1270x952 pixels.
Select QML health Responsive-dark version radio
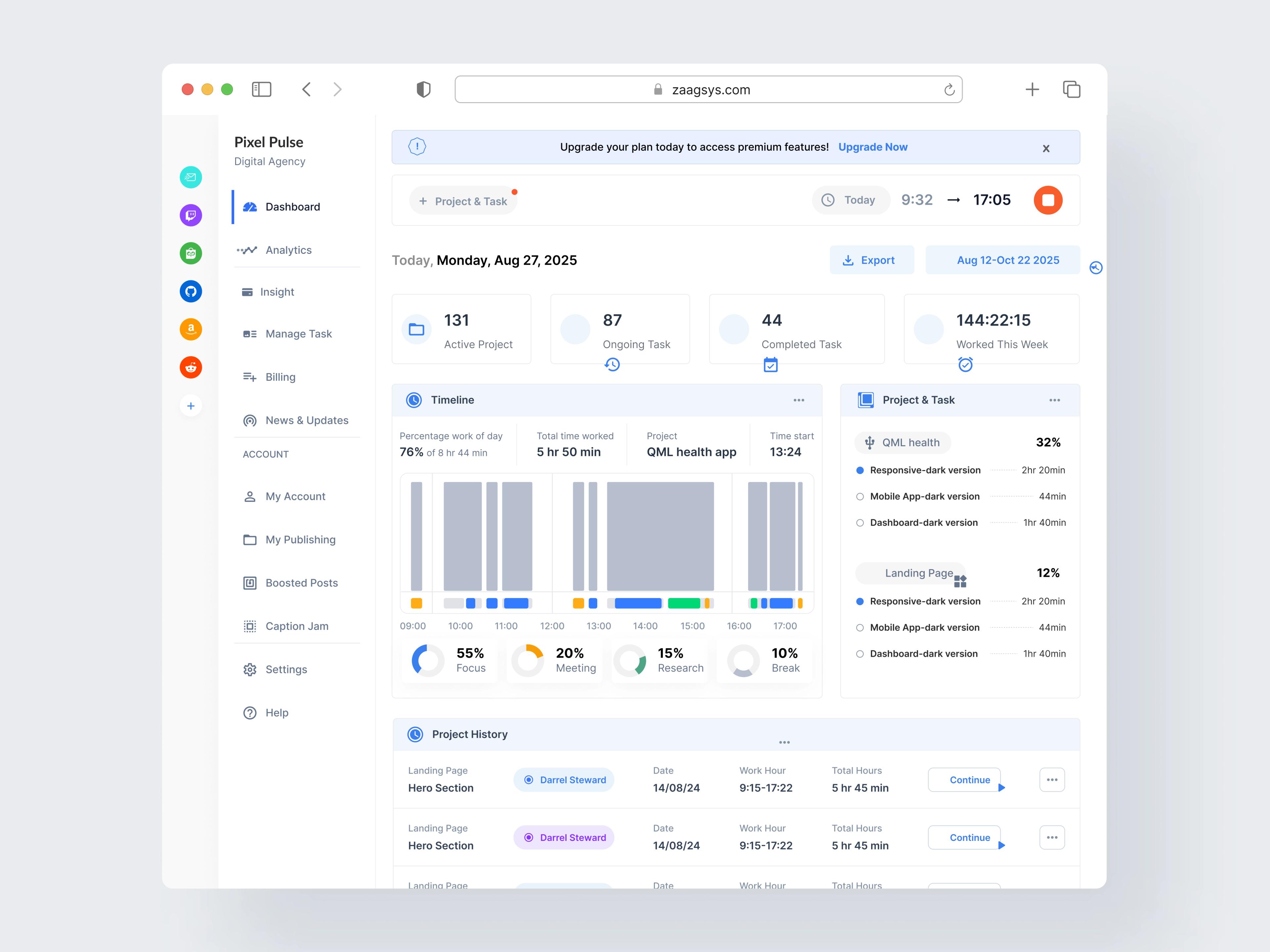860,470
